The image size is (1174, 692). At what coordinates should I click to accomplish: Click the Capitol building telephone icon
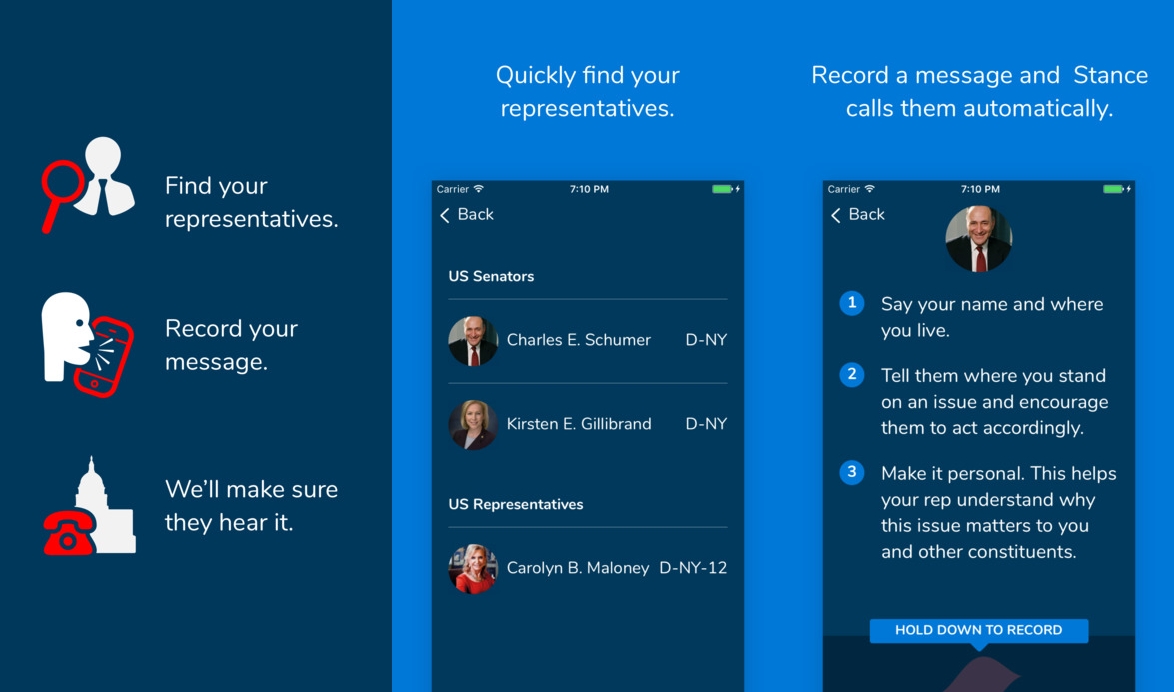pyautogui.click(x=89, y=507)
